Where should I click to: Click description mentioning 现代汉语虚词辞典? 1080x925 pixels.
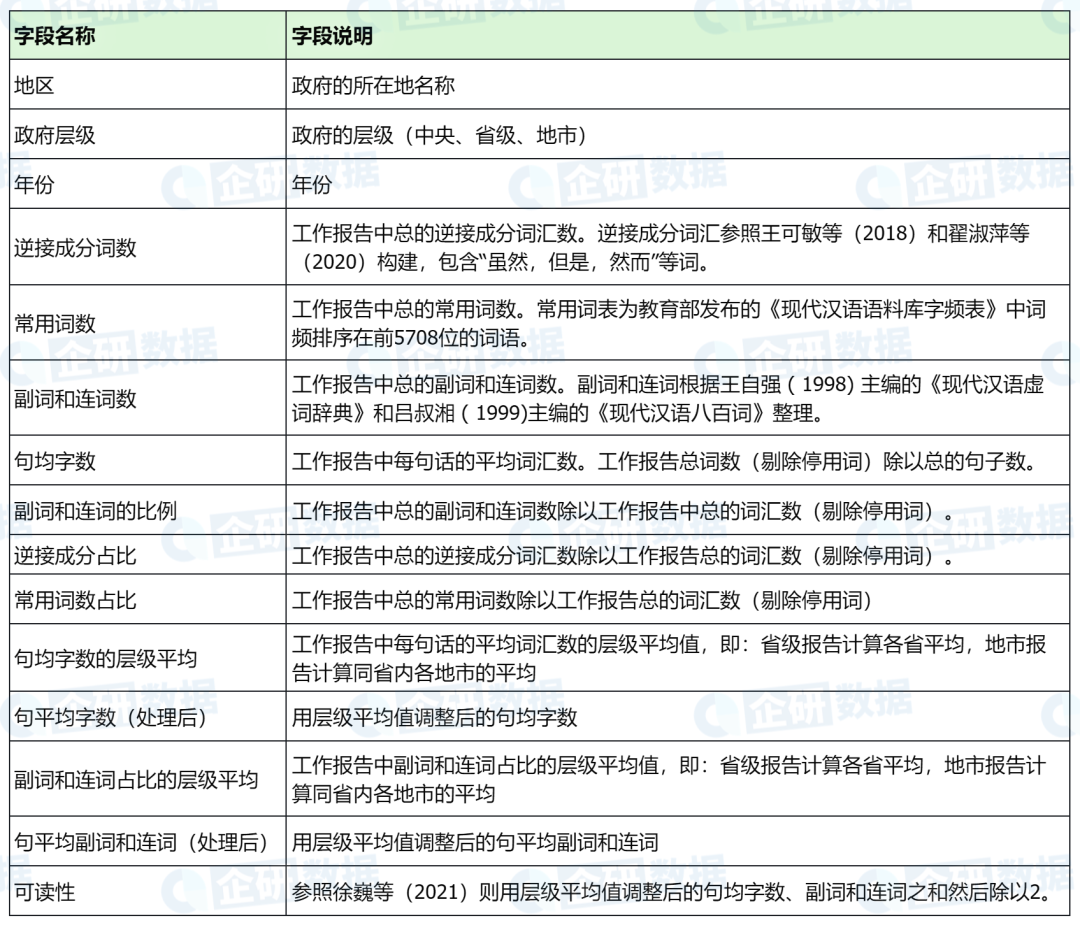tap(678, 397)
